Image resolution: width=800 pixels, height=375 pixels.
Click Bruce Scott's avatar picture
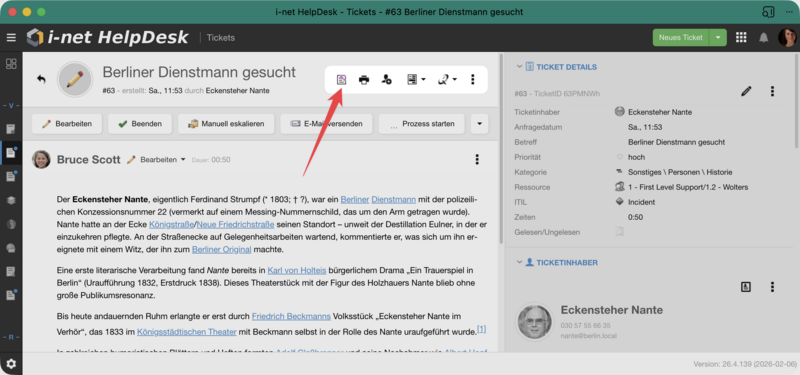[x=41, y=159]
